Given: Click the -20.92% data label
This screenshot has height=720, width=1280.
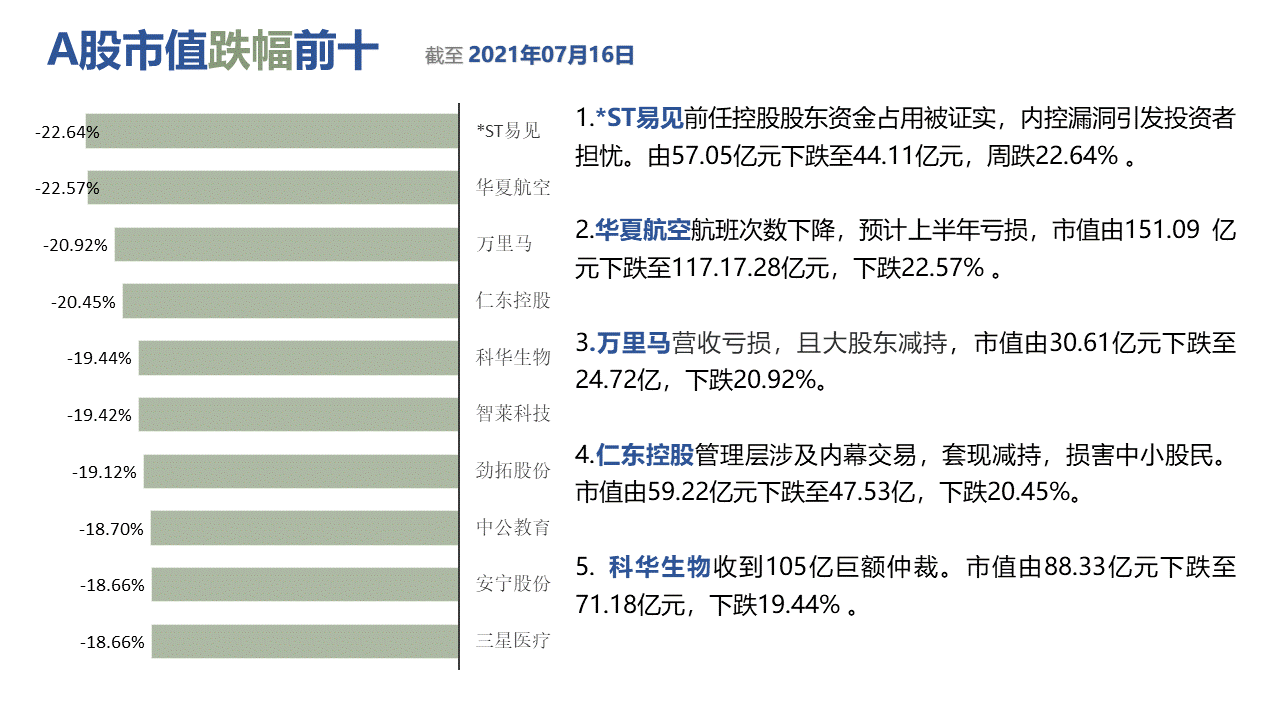Looking at the screenshot, I should coord(75,245).
